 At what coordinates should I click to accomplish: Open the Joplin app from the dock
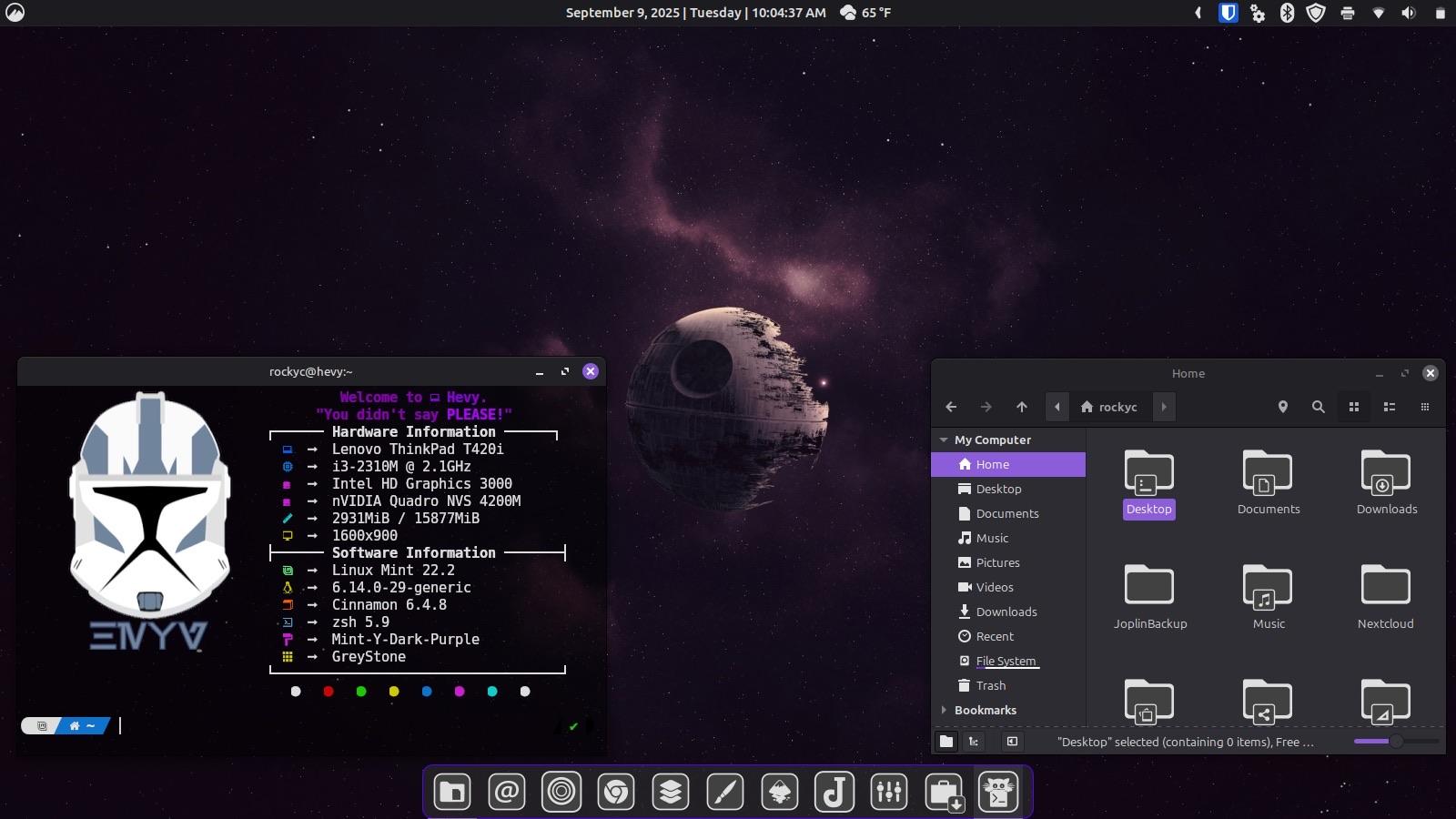coord(834,792)
